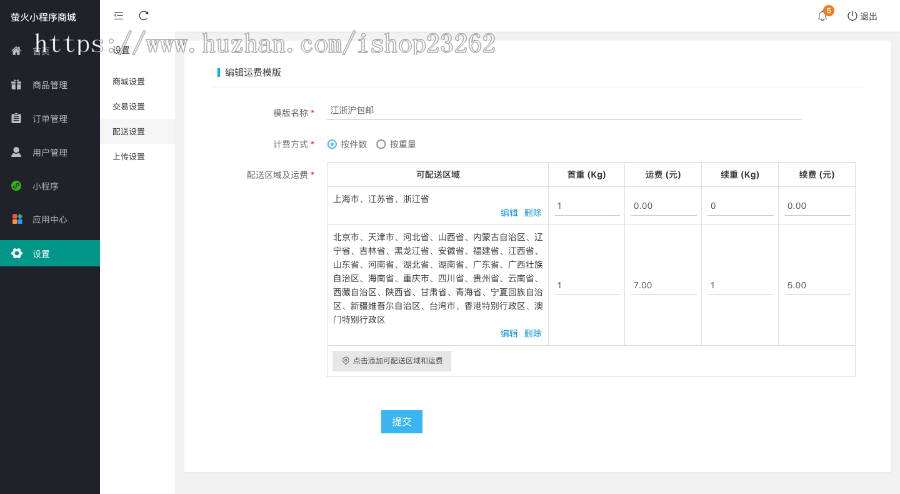
Task: Click 运费 0.00 field in 上海市 row
Action: click(x=664, y=206)
